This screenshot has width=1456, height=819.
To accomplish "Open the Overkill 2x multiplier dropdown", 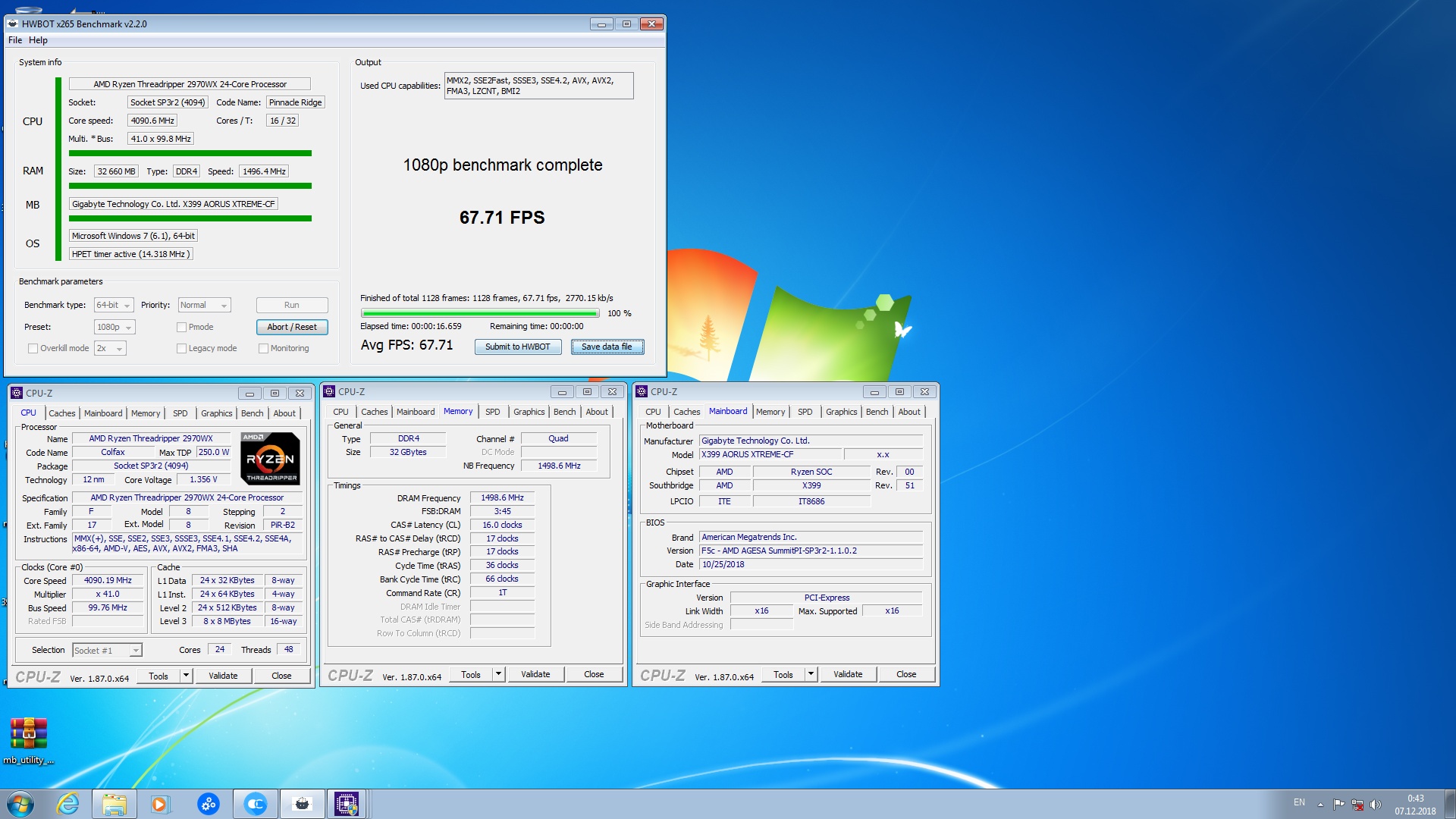I will pyautogui.click(x=110, y=349).
